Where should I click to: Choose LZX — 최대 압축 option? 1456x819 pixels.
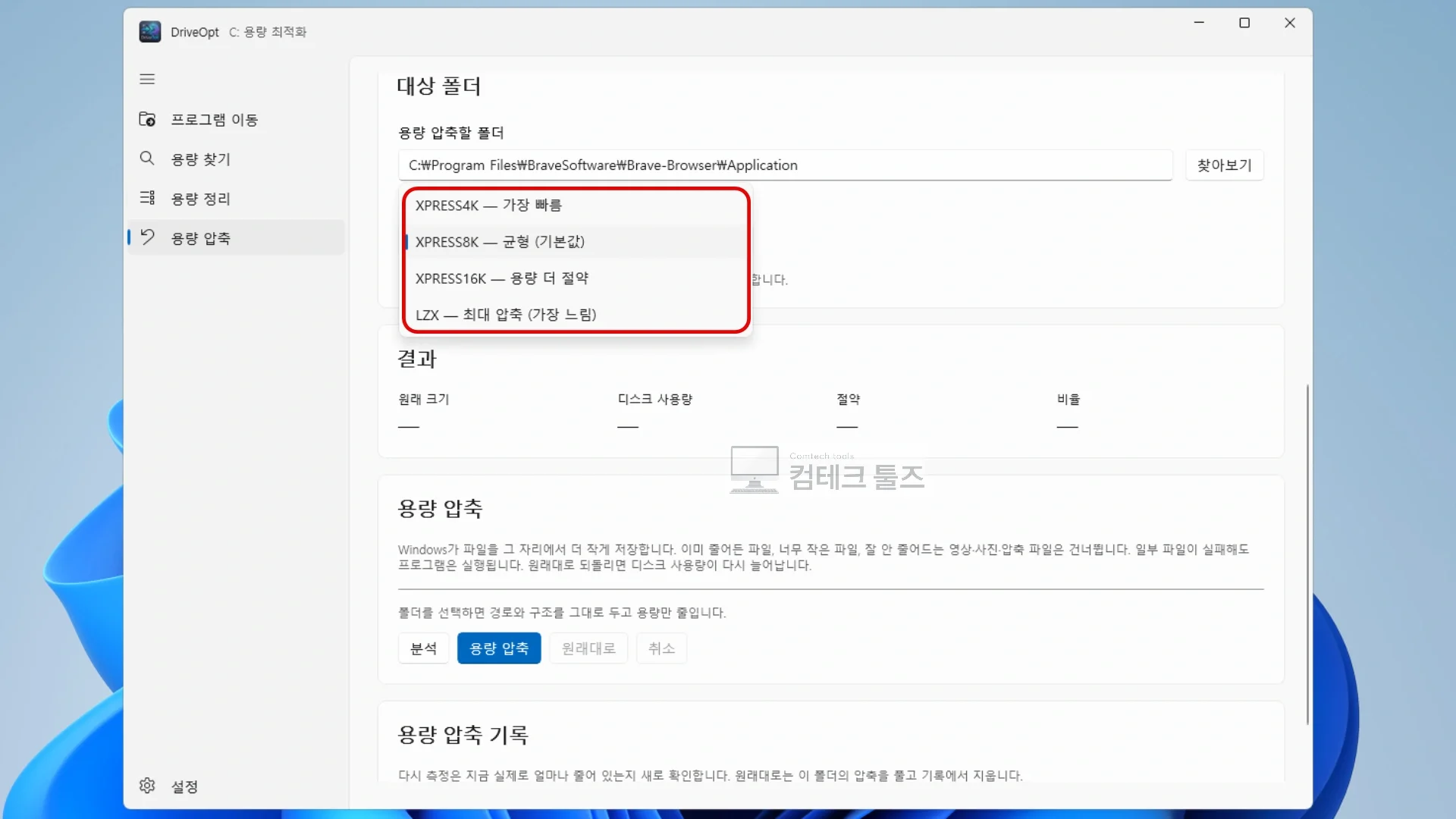click(x=576, y=315)
